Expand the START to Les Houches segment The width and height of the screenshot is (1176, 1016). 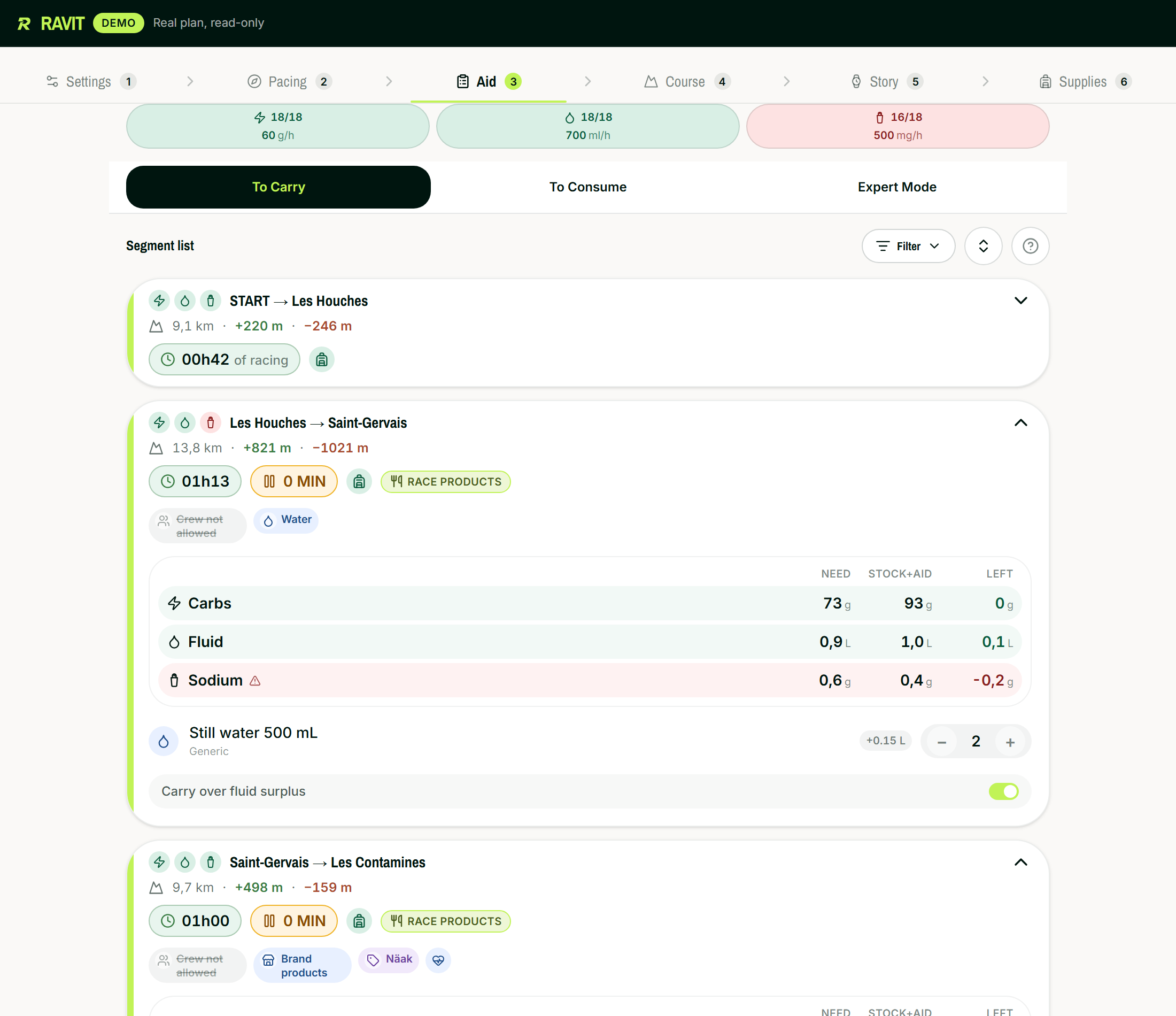[1020, 301]
